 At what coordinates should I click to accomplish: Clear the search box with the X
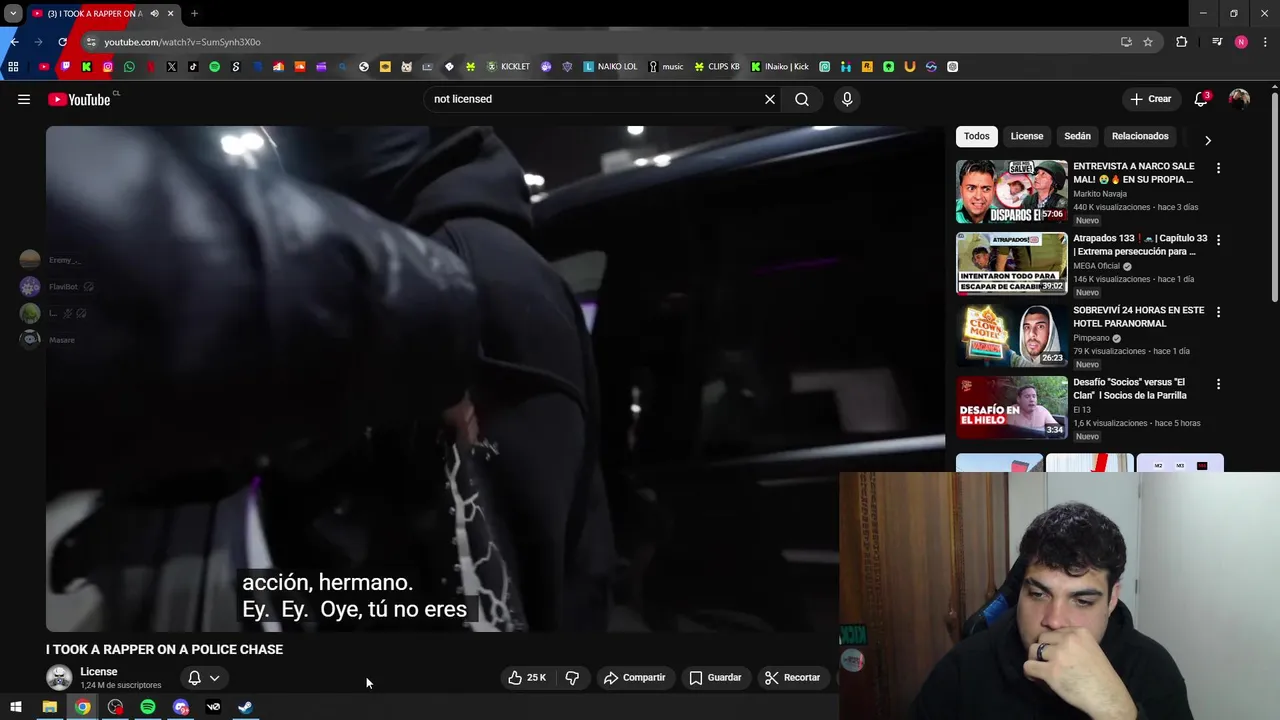point(770,99)
